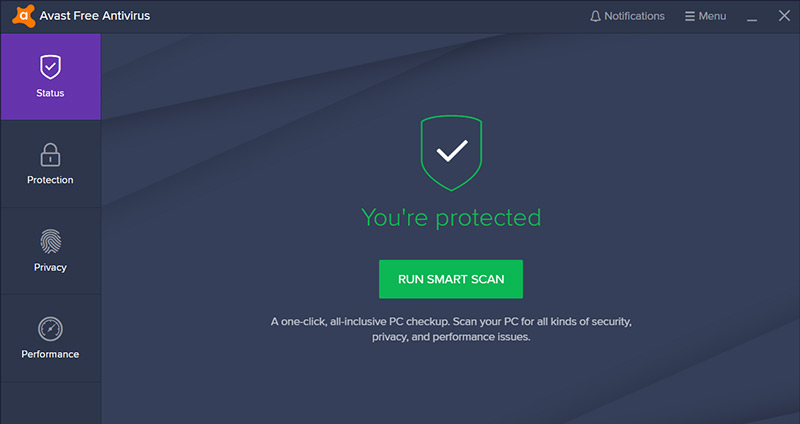This screenshot has width=800, height=424.
Task: Click the Avast Free Antivirus title text
Action: [95, 16]
